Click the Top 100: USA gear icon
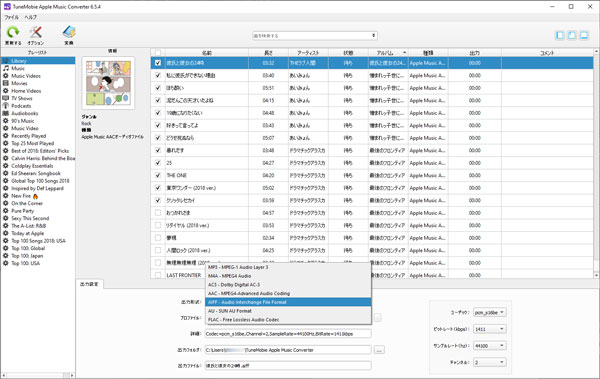Screen dimensions: 600x379 5,263
